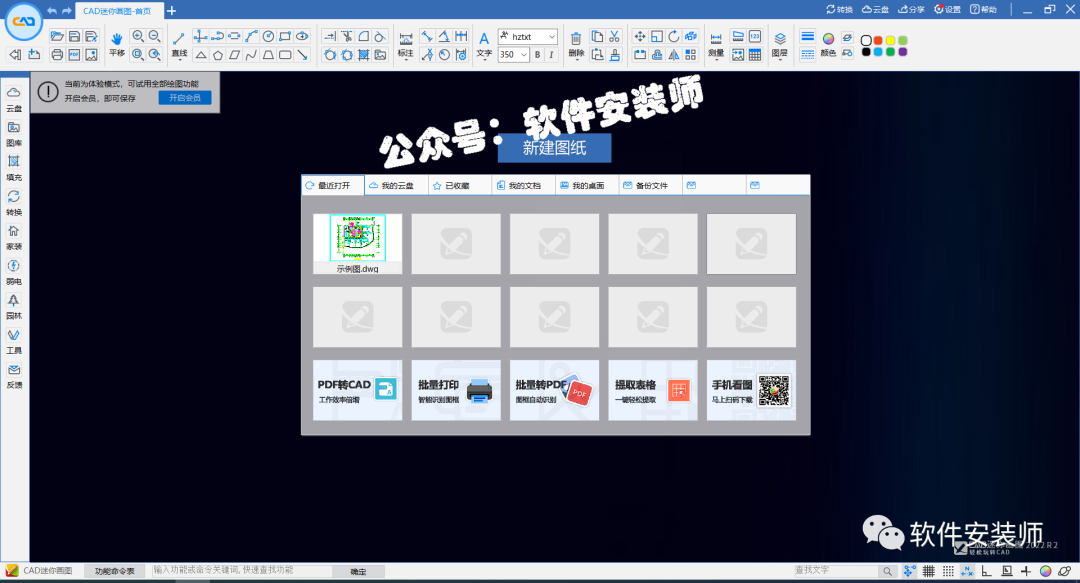Pick the red color swatch

(x=878, y=41)
